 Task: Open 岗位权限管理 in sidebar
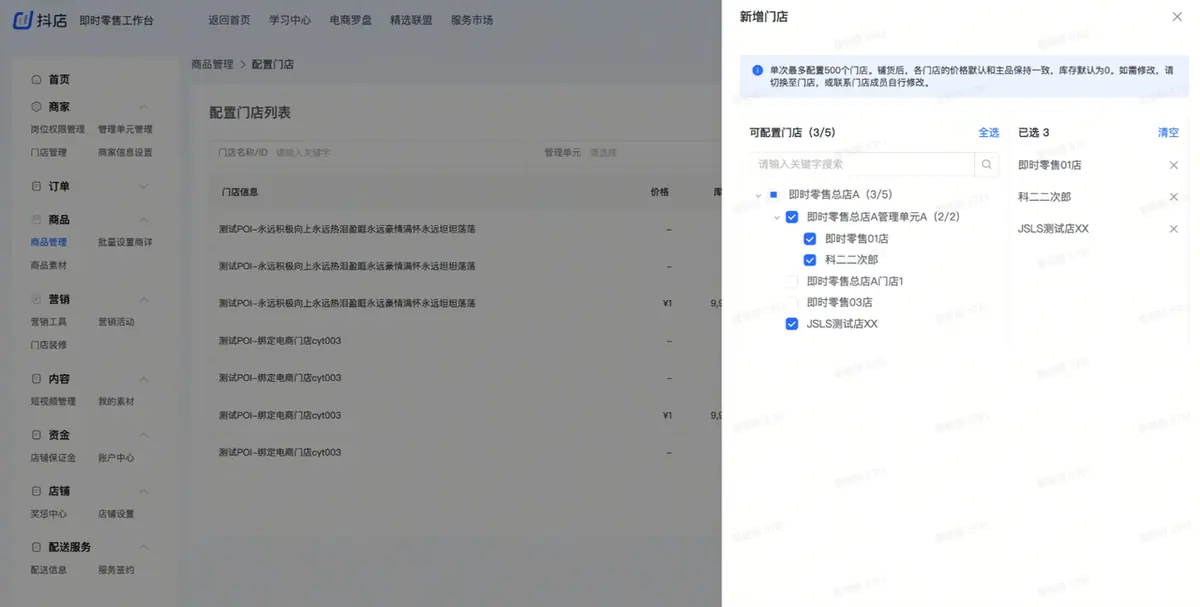point(58,129)
